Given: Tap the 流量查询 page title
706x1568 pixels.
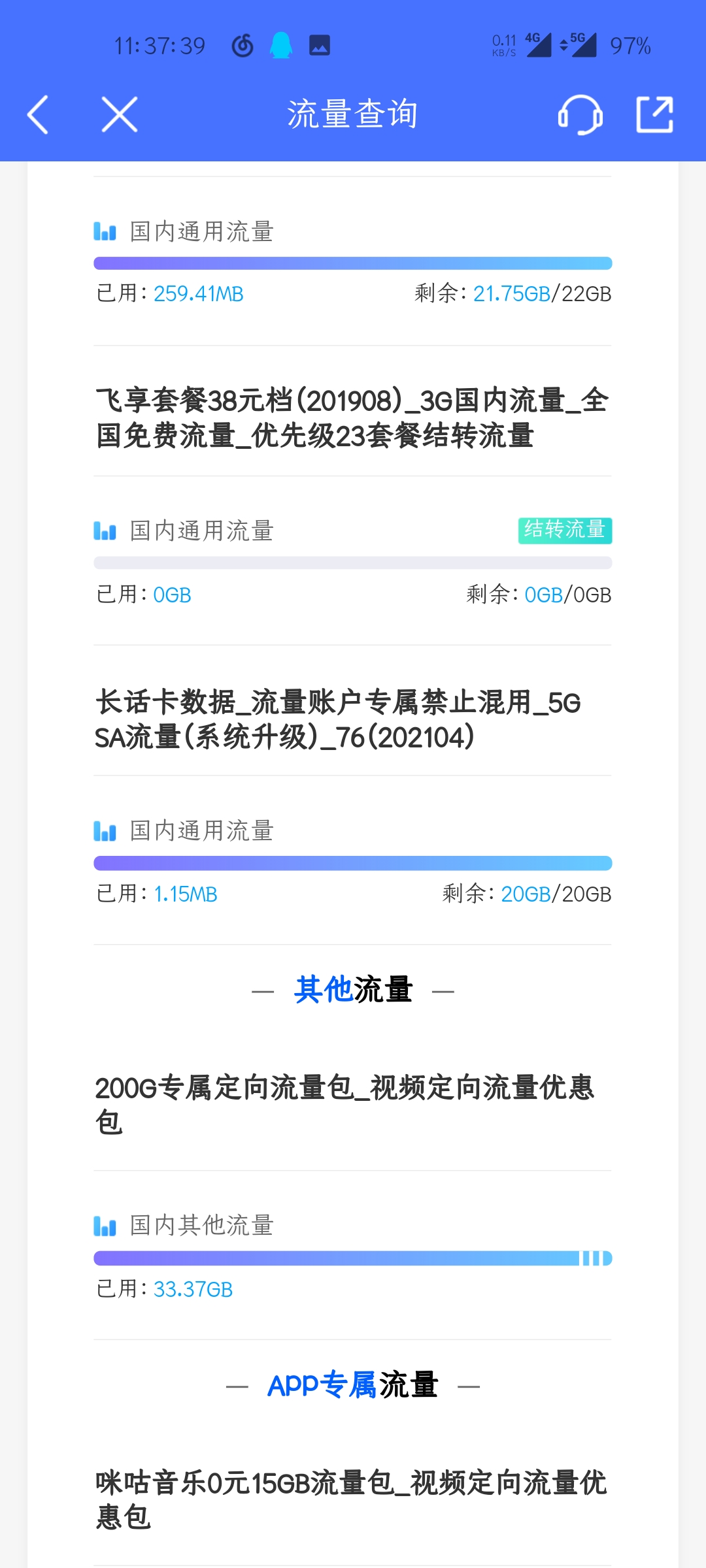Looking at the screenshot, I should [352, 114].
